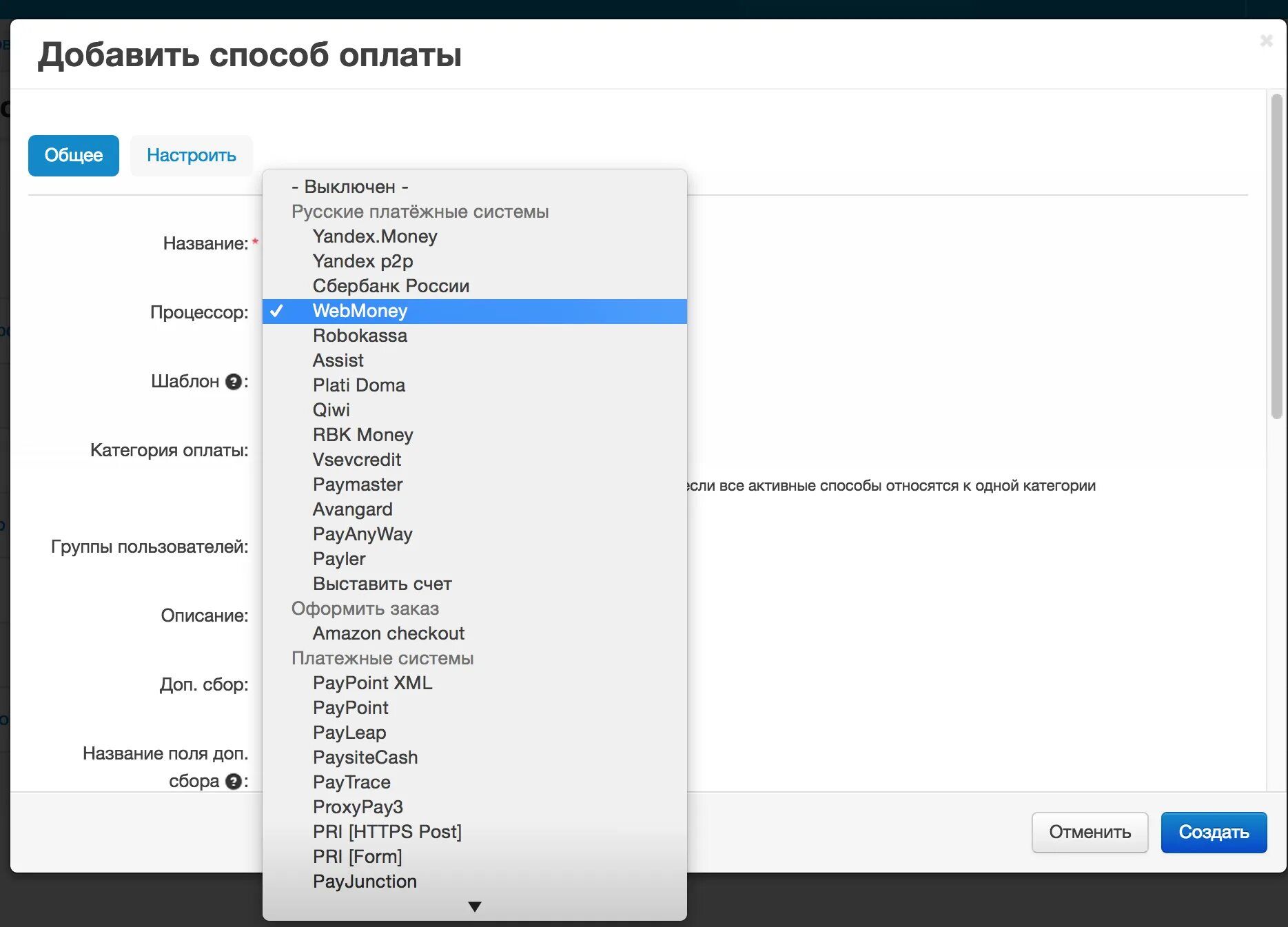Click the dialog's vertical scrollbar thumb
Screen dimensions: 1288x927
[x=1276, y=256]
